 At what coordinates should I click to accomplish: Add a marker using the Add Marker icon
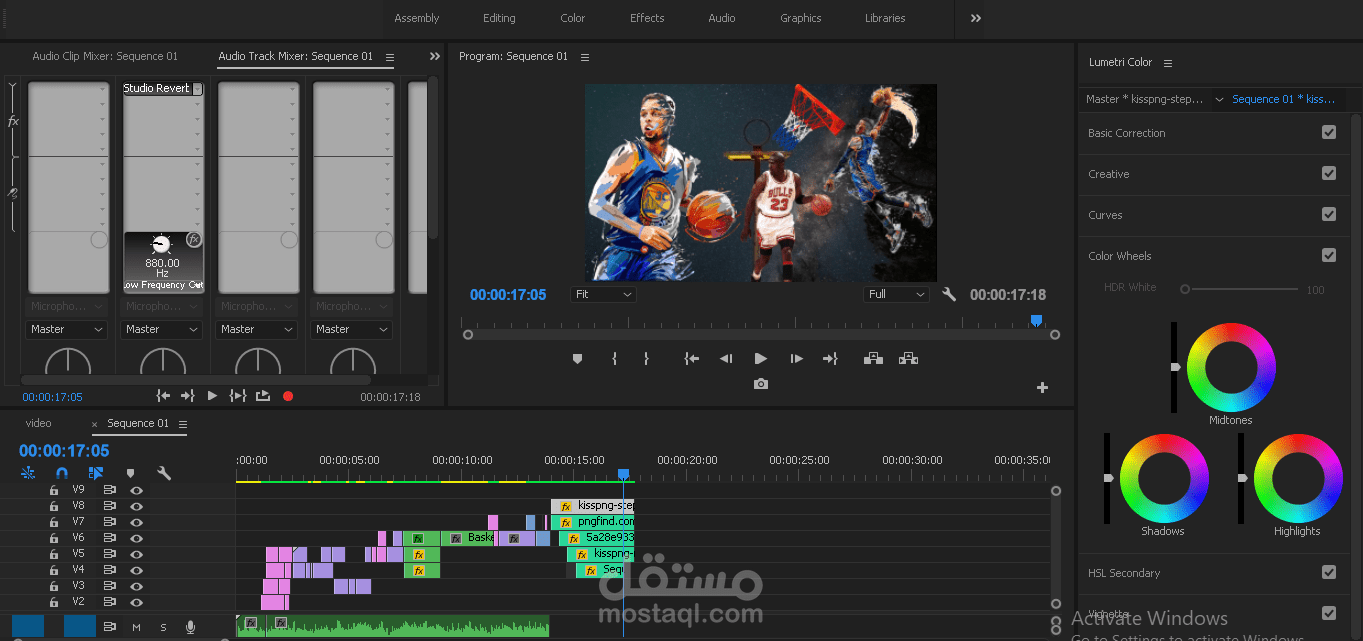pos(577,358)
